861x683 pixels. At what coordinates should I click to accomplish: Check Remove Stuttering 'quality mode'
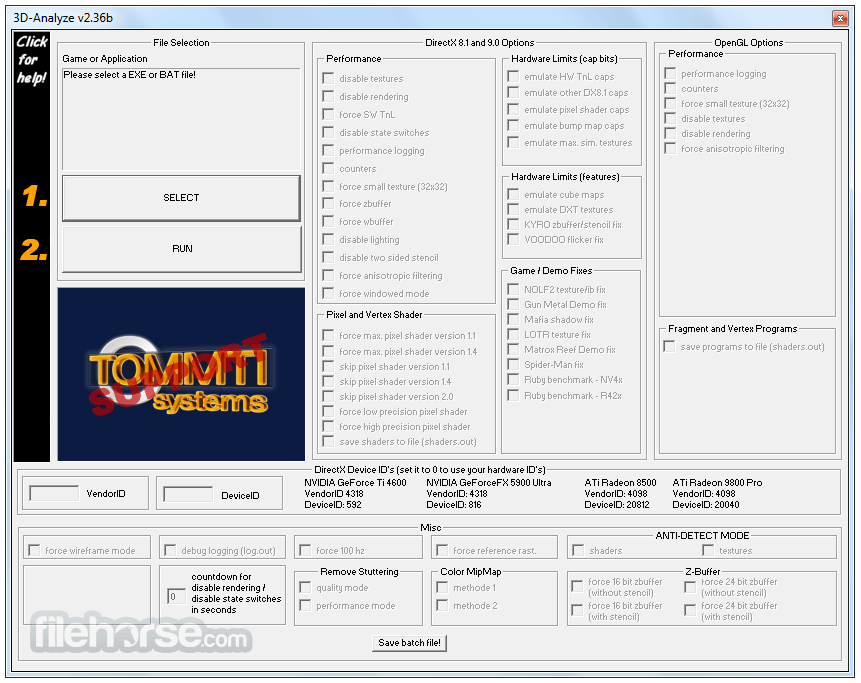[x=305, y=587]
